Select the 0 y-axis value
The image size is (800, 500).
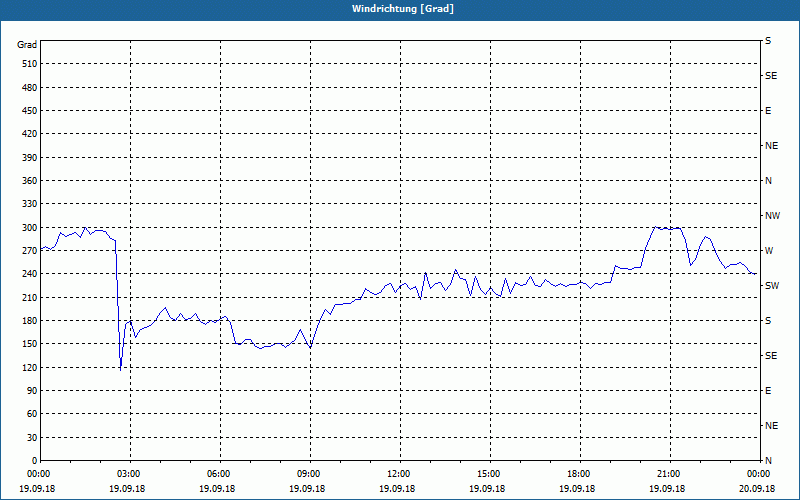coord(34,461)
